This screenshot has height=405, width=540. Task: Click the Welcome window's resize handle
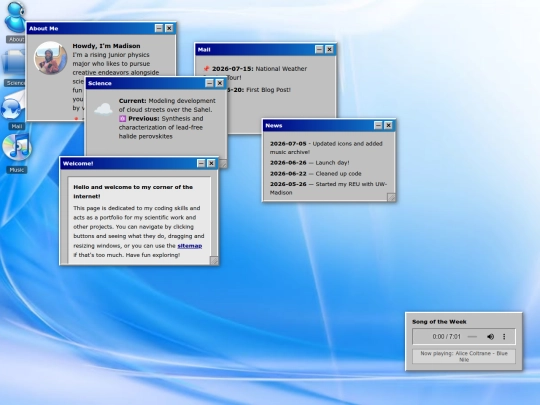pyautogui.click(x=214, y=261)
